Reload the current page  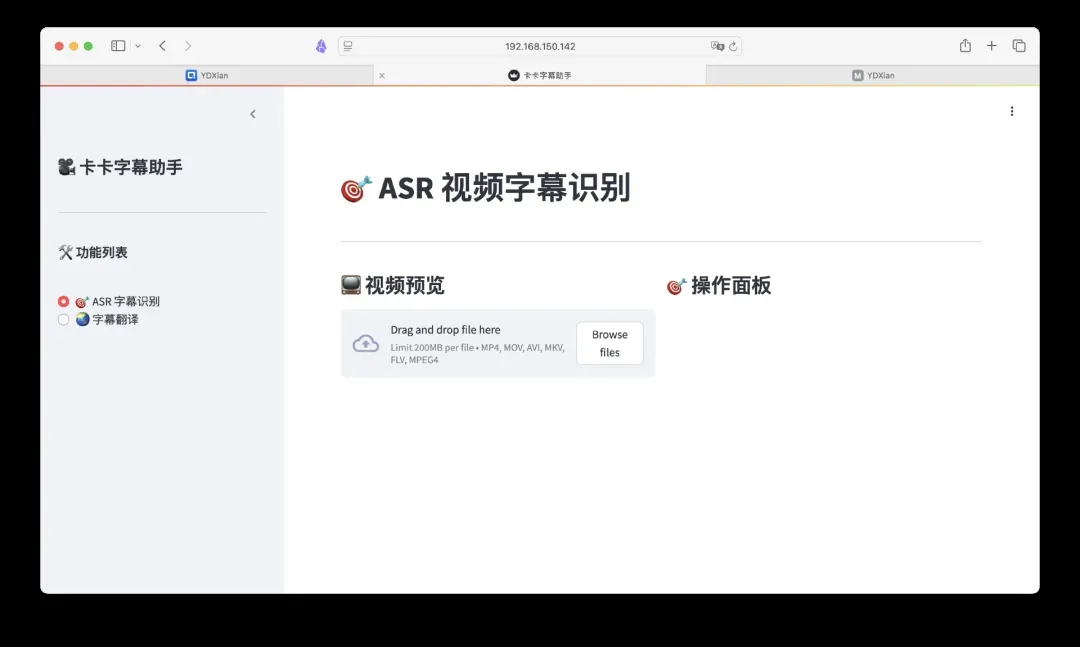pos(733,46)
